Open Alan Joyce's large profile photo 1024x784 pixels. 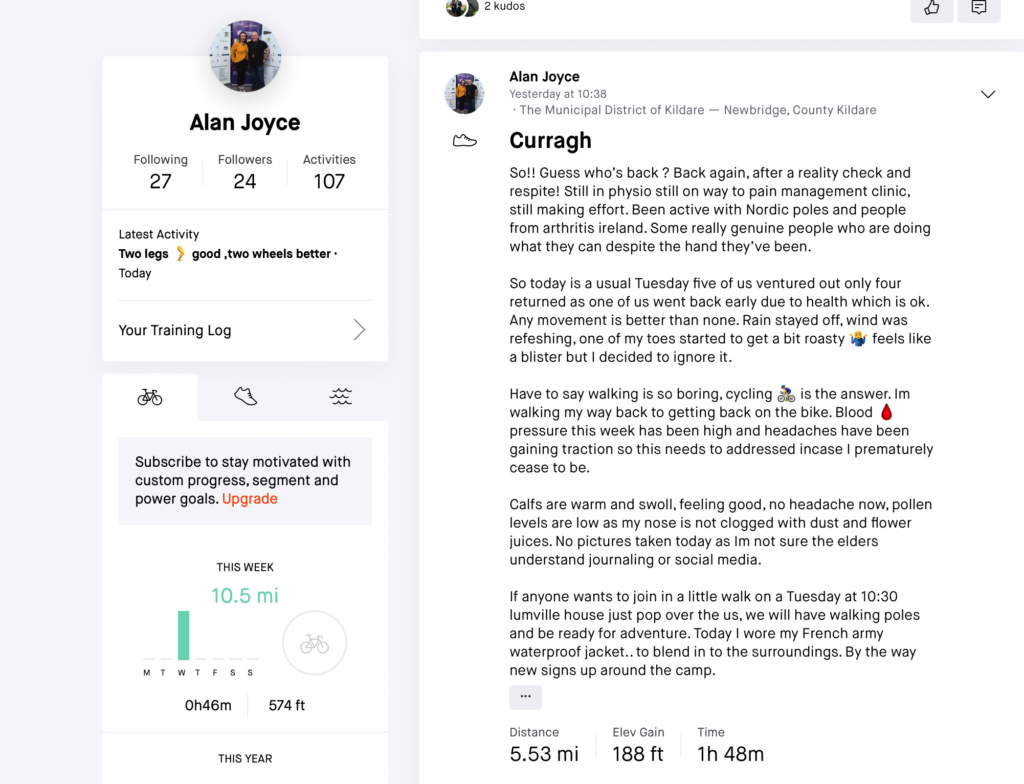246,56
